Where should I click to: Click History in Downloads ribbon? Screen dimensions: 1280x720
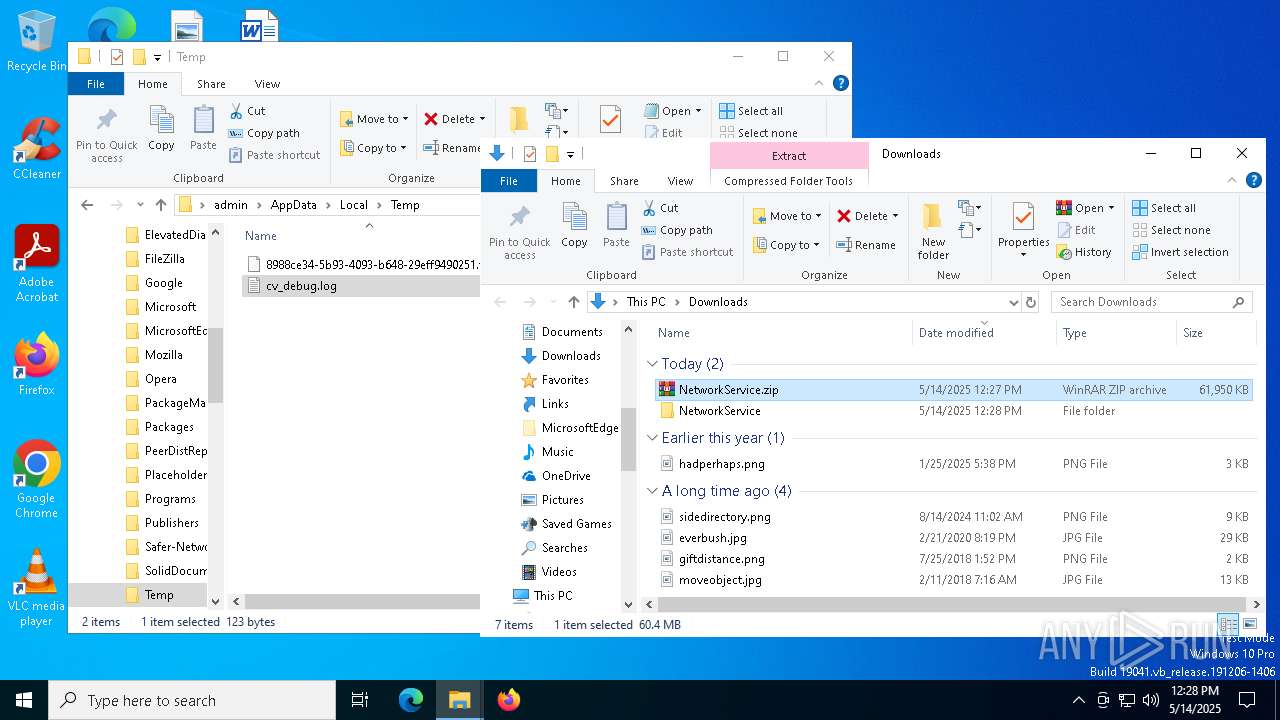[1084, 252]
